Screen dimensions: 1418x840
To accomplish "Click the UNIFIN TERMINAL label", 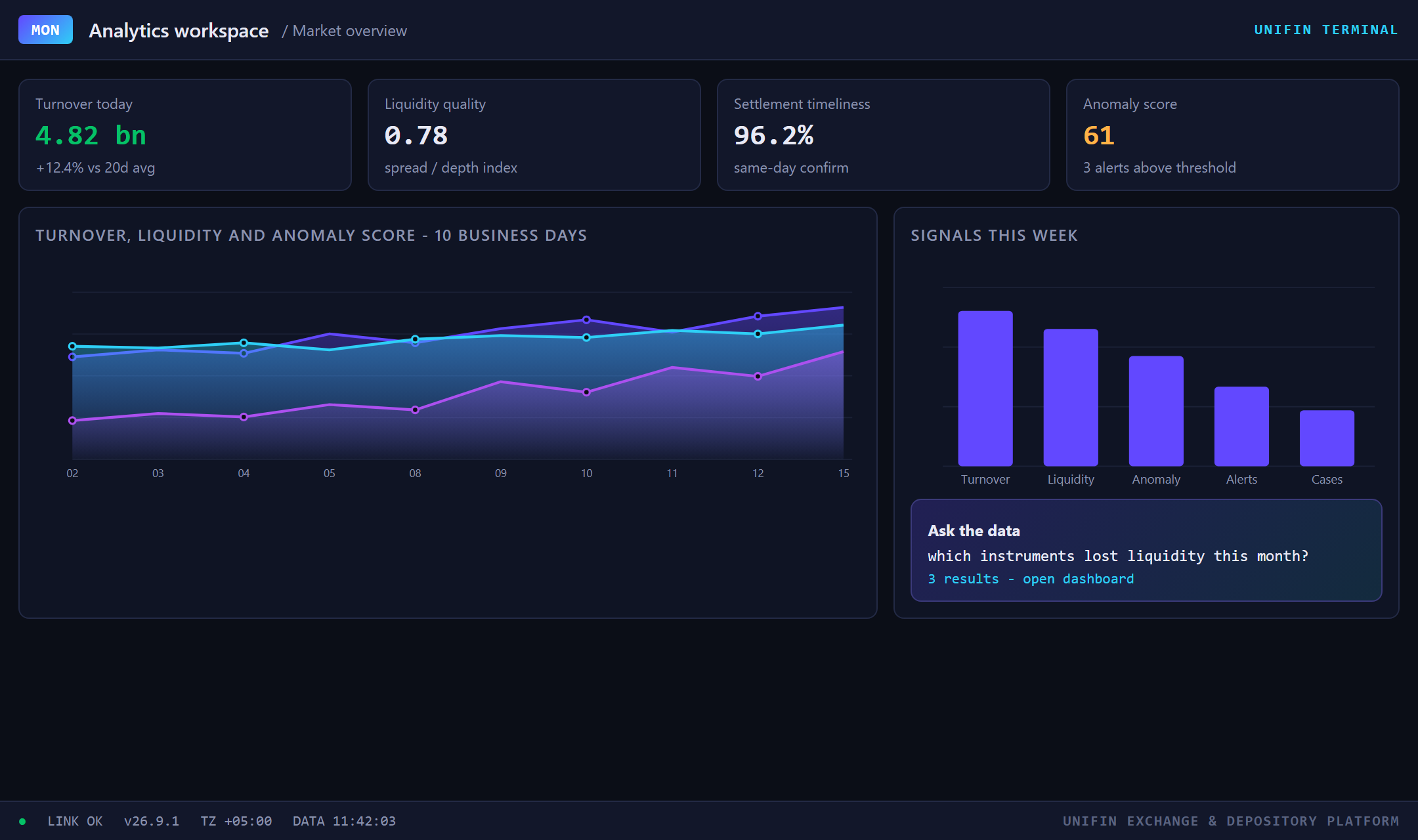I will click(1326, 30).
